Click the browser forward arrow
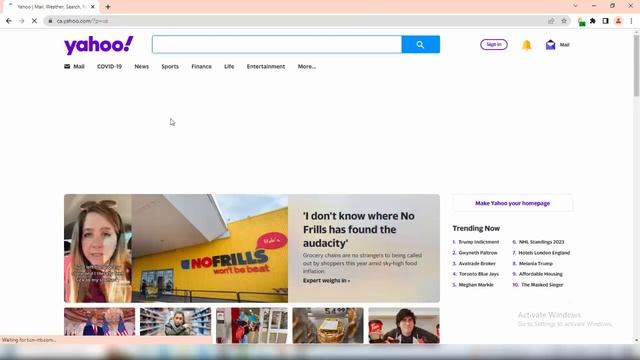 [x=22, y=21]
